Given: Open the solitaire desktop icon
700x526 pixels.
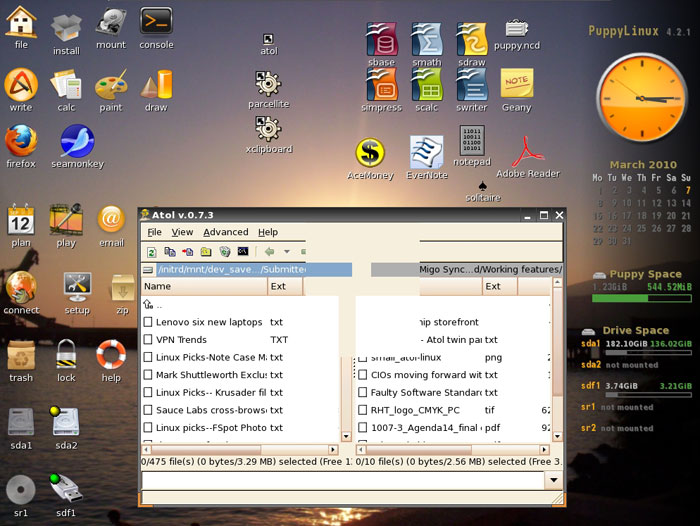Looking at the screenshot, I should pyautogui.click(x=483, y=192).
